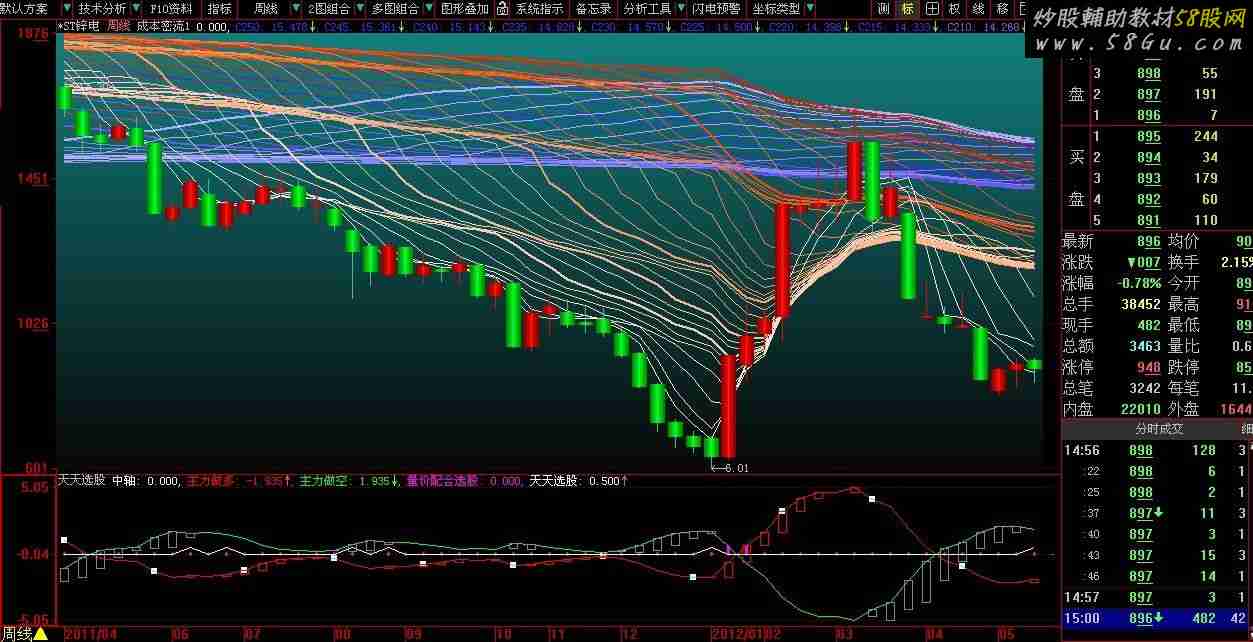Click the 最新 latest price value 896

(x=1149, y=241)
